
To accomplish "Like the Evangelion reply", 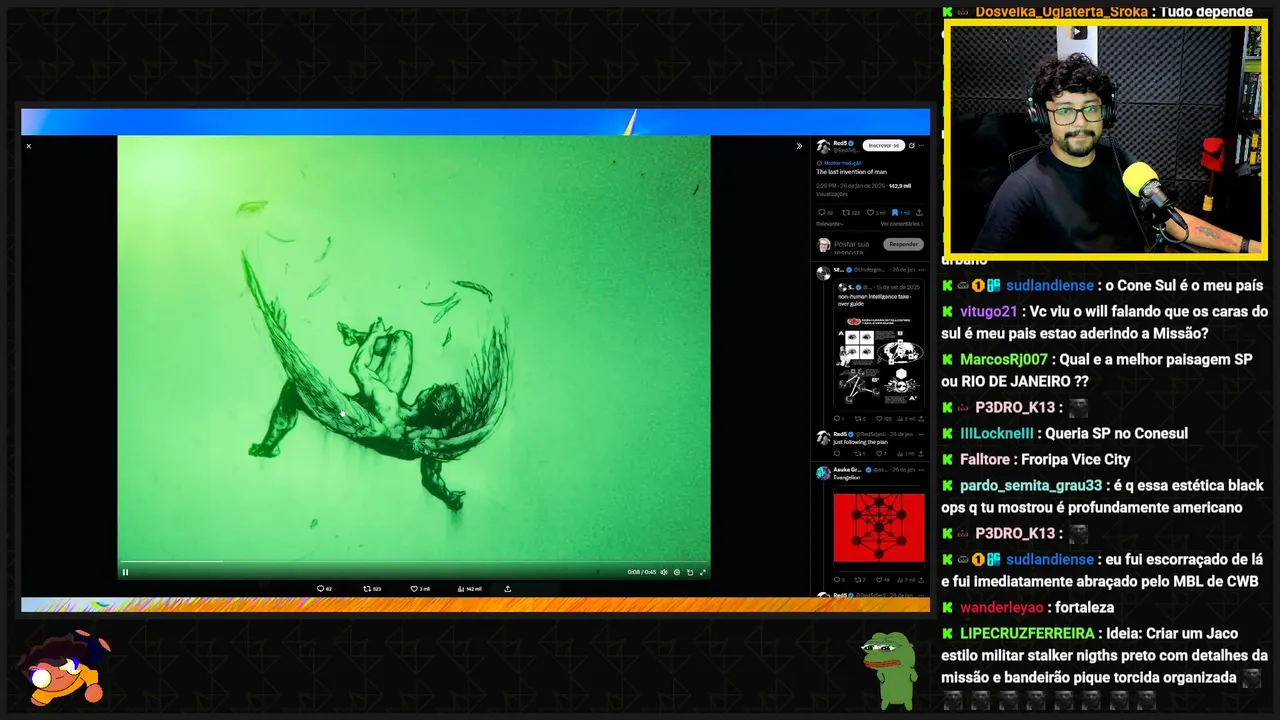I will click(879, 580).
